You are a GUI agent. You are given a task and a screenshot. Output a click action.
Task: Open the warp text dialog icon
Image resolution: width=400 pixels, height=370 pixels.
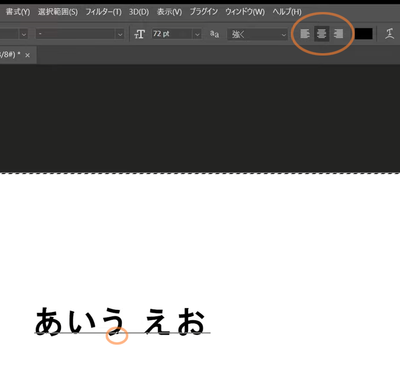point(389,34)
